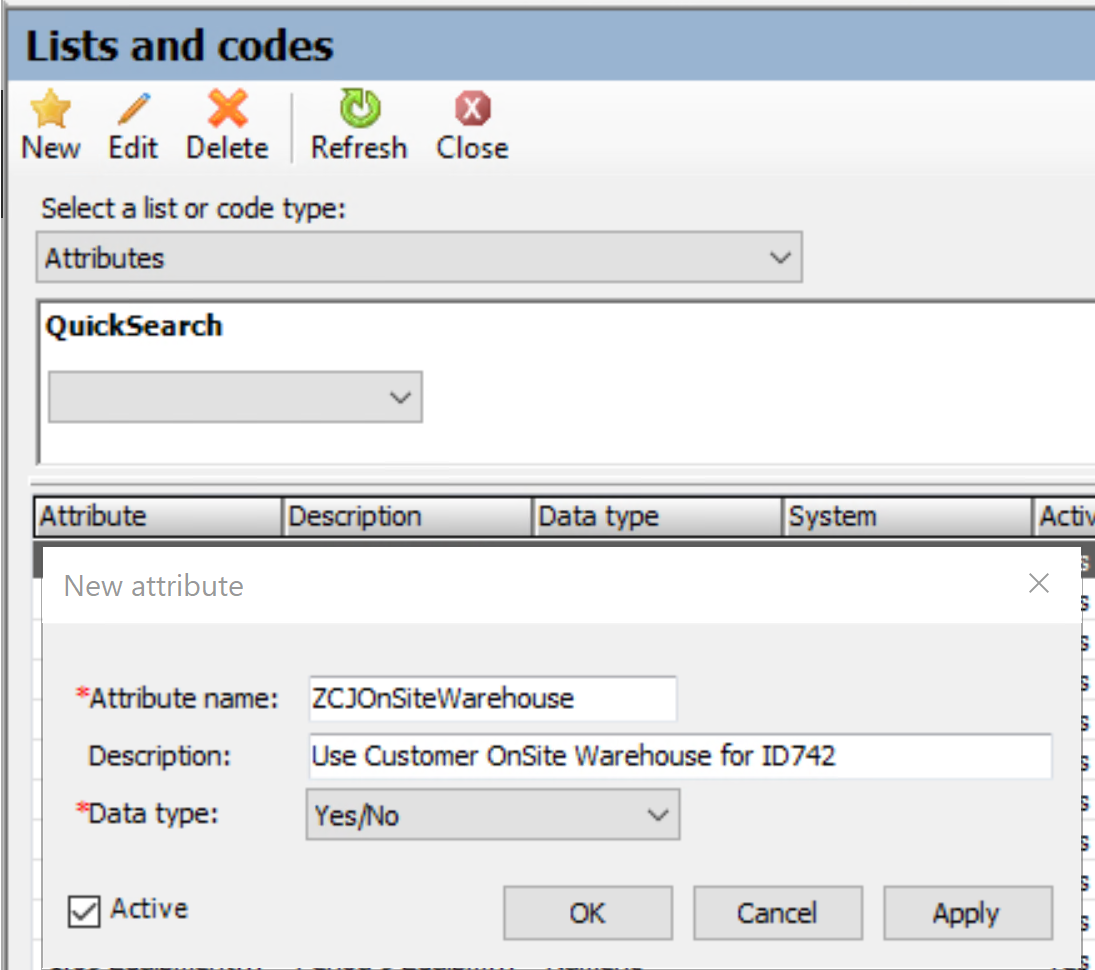Click the Description input field
1095x970 pixels.
tap(680, 756)
